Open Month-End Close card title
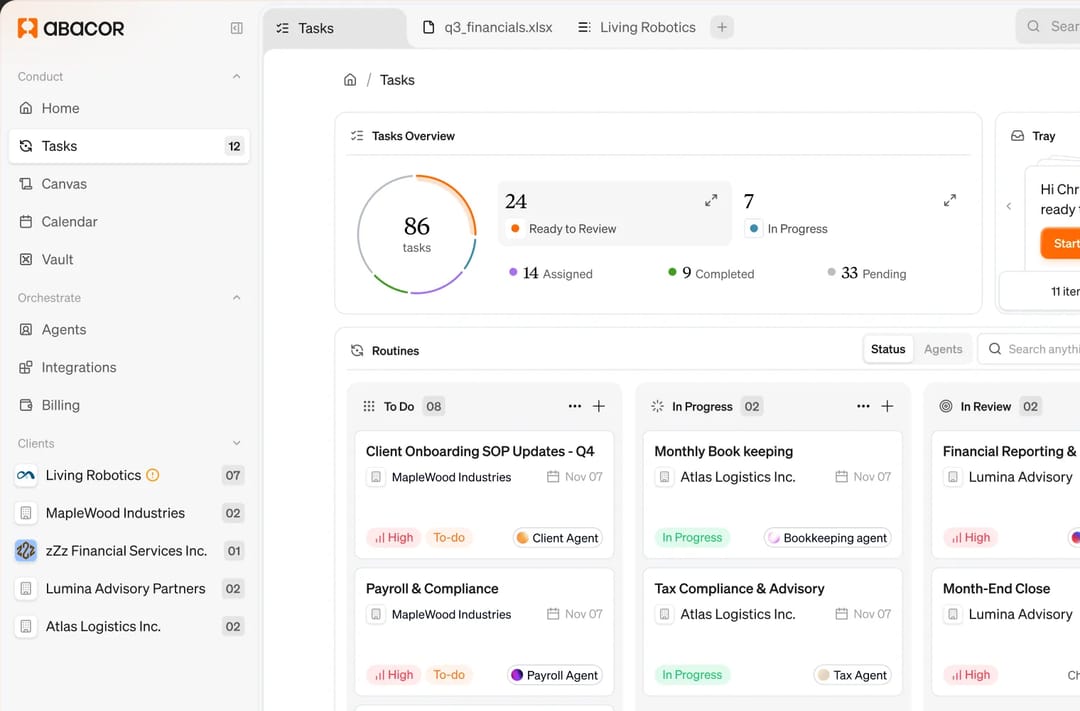The height and width of the screenshot is (711, 1080). coord(996,588)
